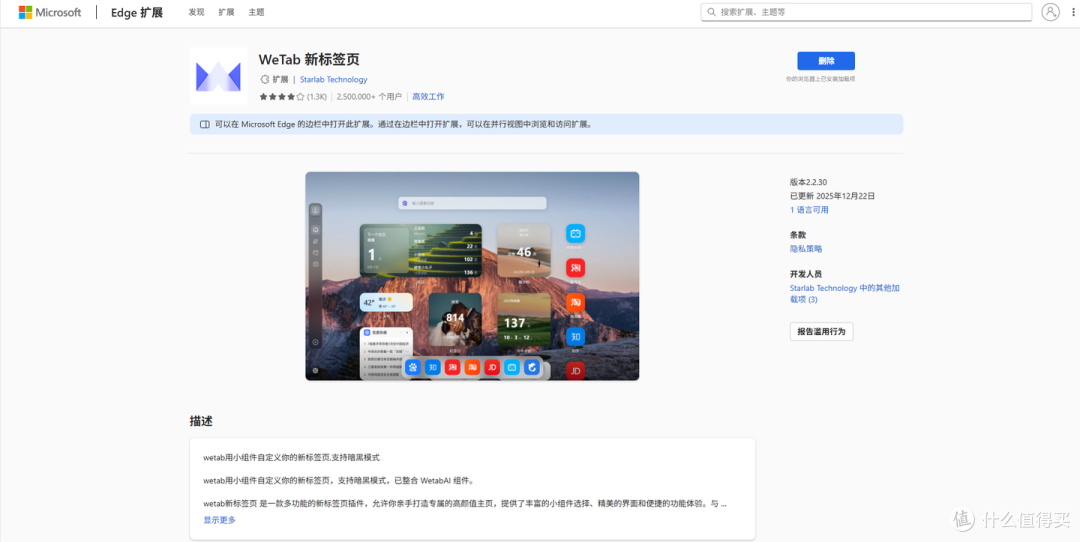Click the star rating (1.3K)
This screenshot has height=542, width=1080.
coord(293,96)
